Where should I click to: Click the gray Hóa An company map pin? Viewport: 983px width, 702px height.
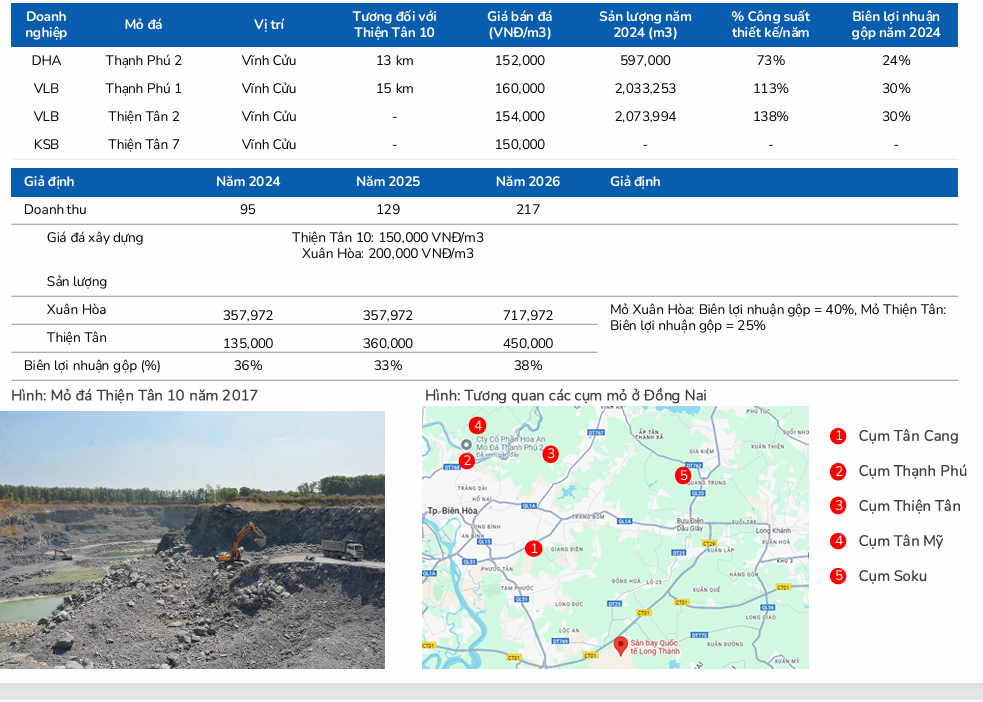[466, 443]
